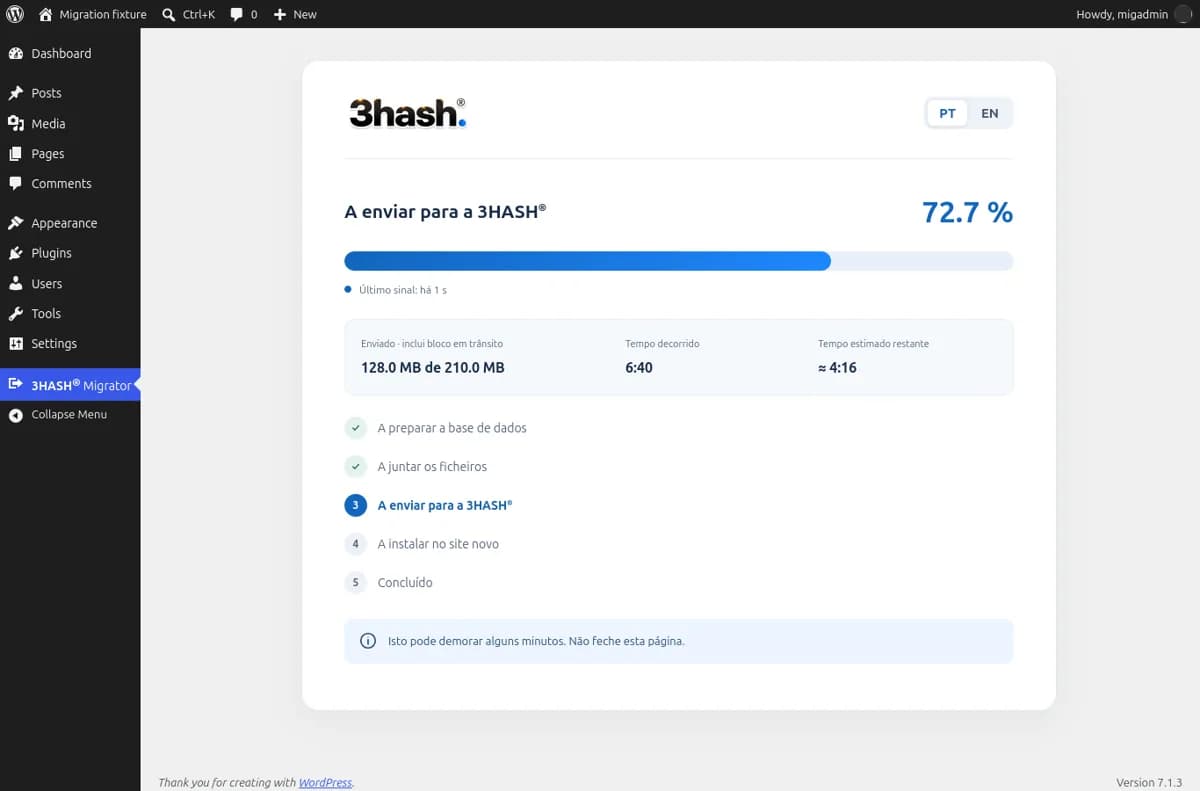1200x791 pixels.
Task: Click the 3HASH Migrator export icon
Action: pos(16,384)
